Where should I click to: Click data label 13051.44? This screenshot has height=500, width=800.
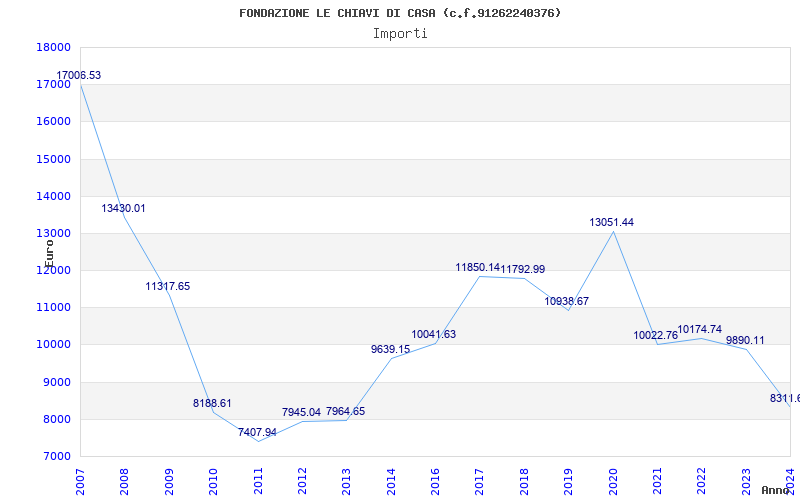pos(611,222)
